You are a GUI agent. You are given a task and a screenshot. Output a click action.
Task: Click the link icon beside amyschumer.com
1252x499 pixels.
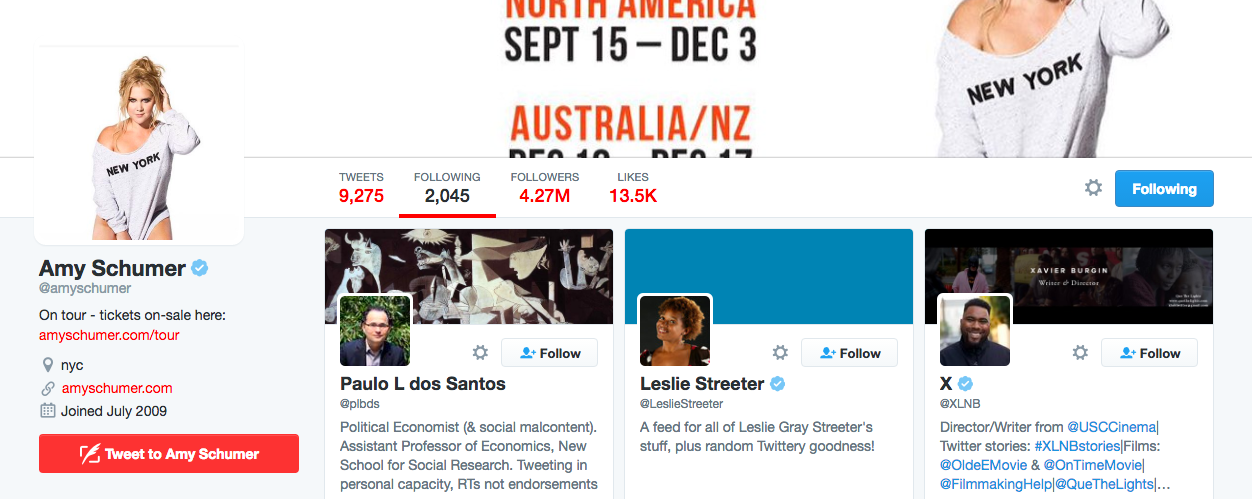coord(47,388)
